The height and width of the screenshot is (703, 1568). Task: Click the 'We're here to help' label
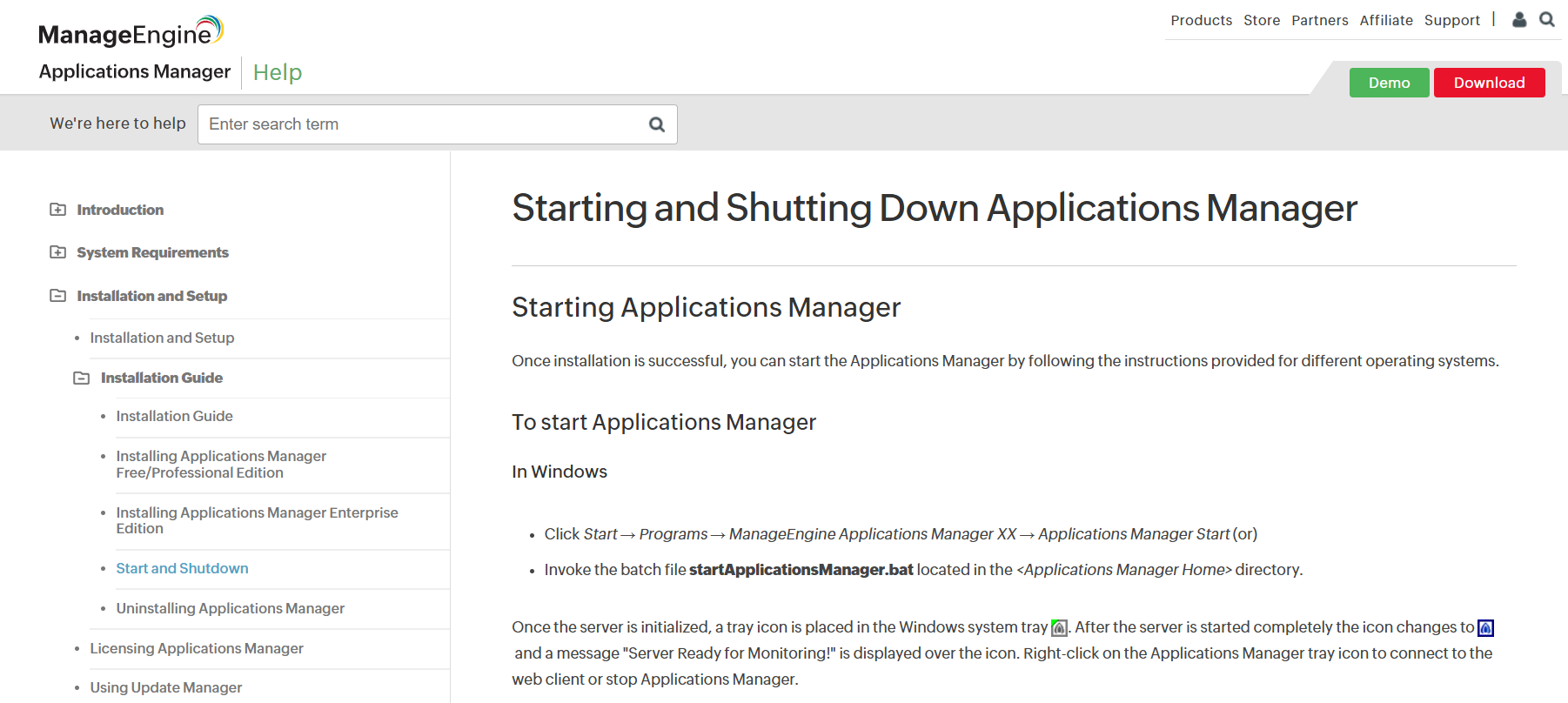coord(117,124)
